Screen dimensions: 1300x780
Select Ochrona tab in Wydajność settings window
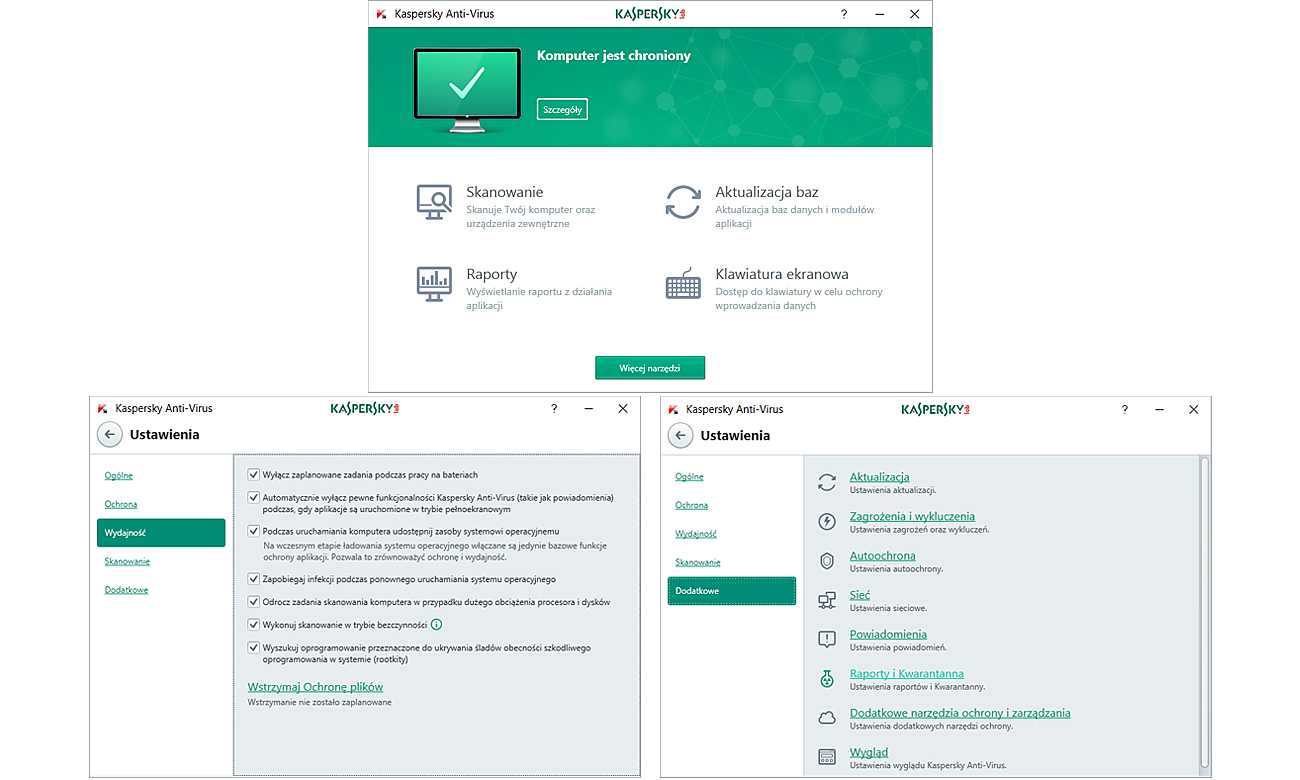coord(121,504)
